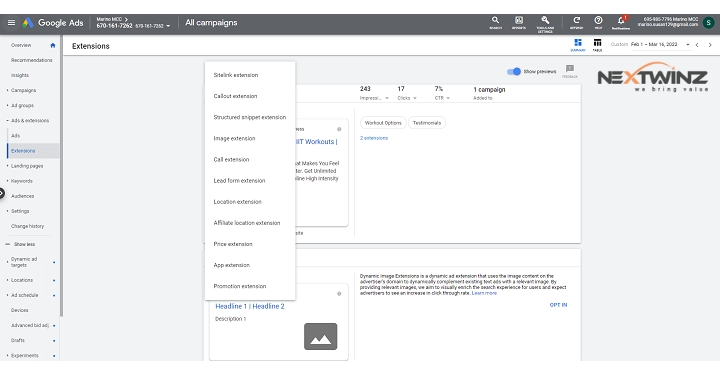Open Ads page in sidebar

pos(16,136)
